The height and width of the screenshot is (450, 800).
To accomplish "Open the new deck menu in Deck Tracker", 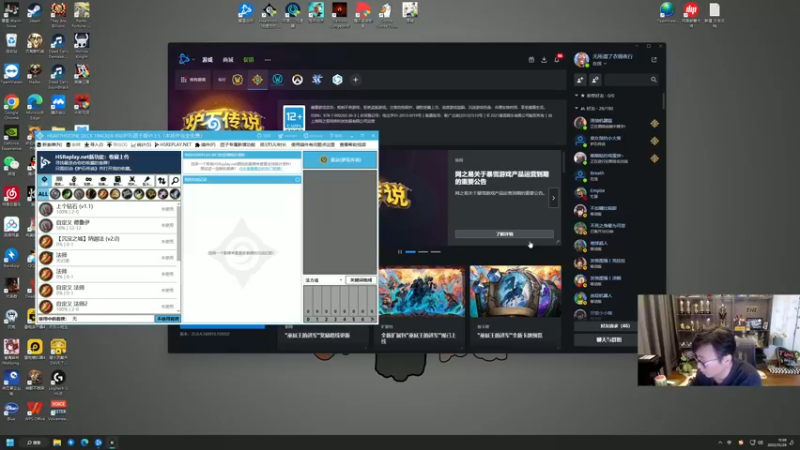I will (x=50, y=145).
